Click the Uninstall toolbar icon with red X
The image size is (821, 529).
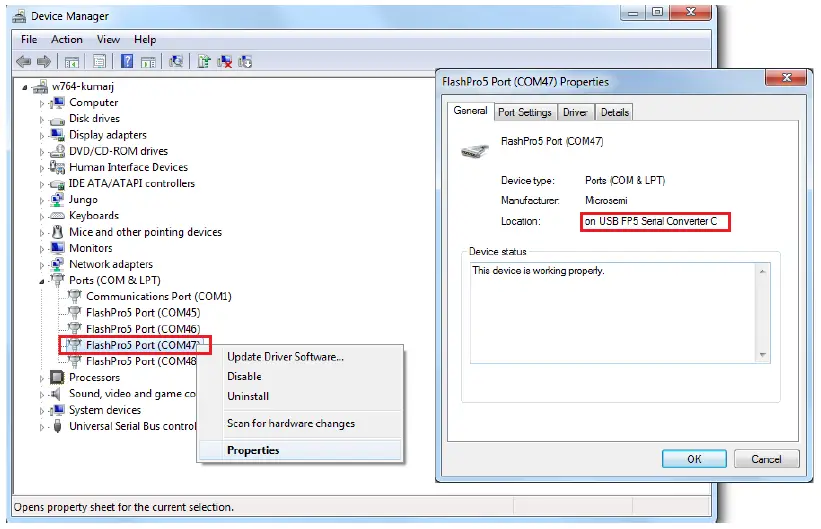[225, 61]
